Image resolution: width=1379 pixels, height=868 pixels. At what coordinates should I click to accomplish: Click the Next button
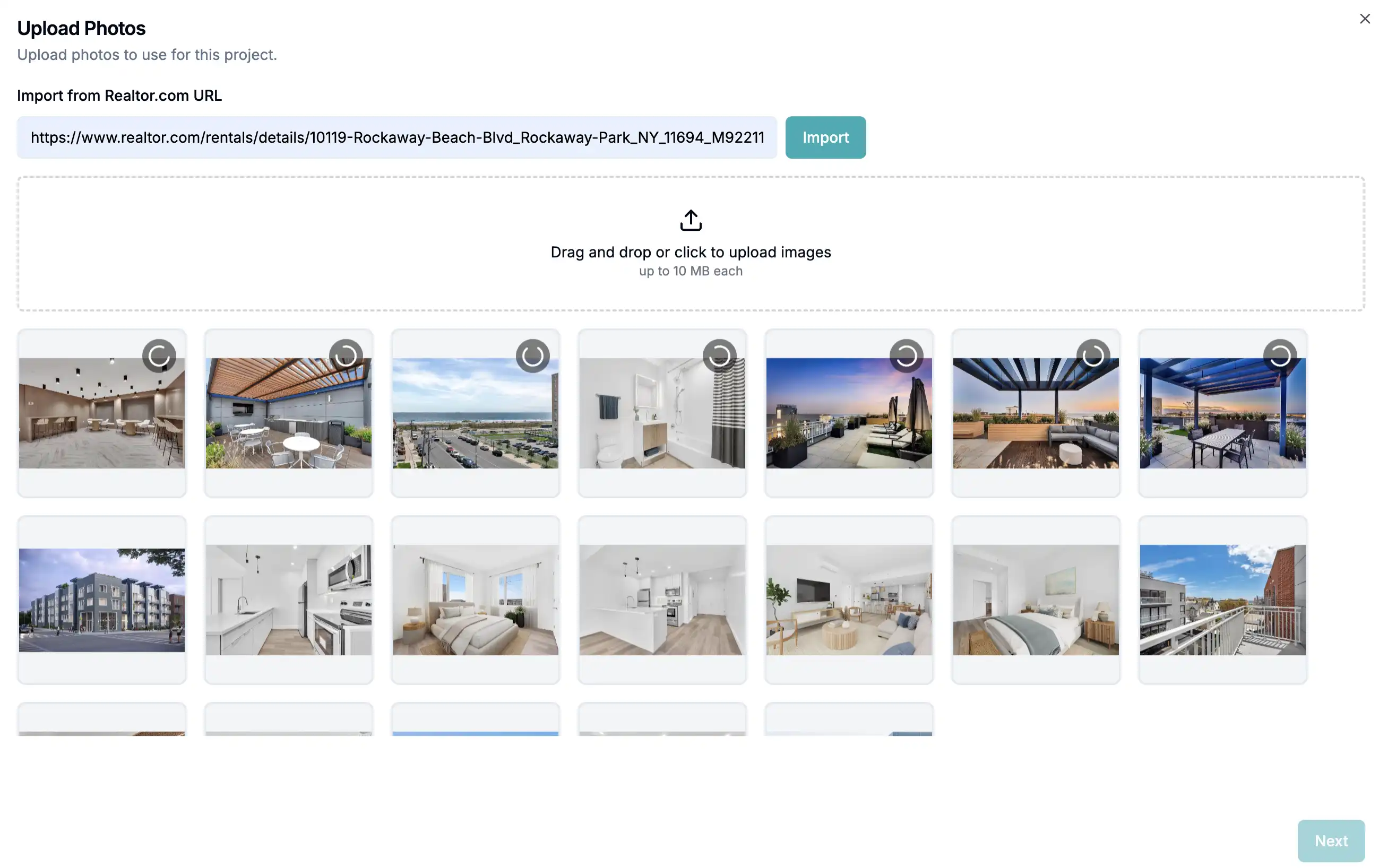point(1330,840)
